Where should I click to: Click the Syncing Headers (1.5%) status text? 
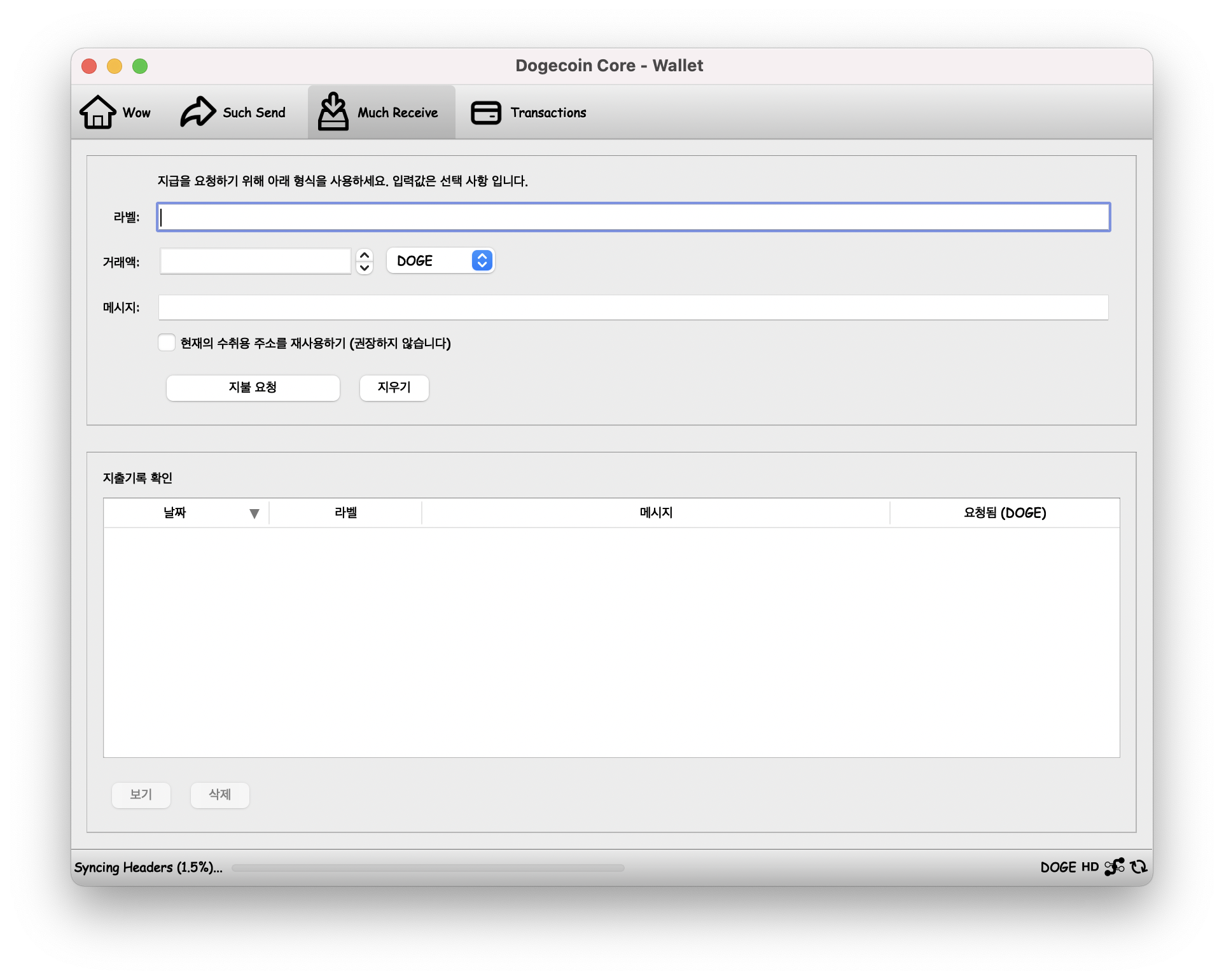coord(148,867)
